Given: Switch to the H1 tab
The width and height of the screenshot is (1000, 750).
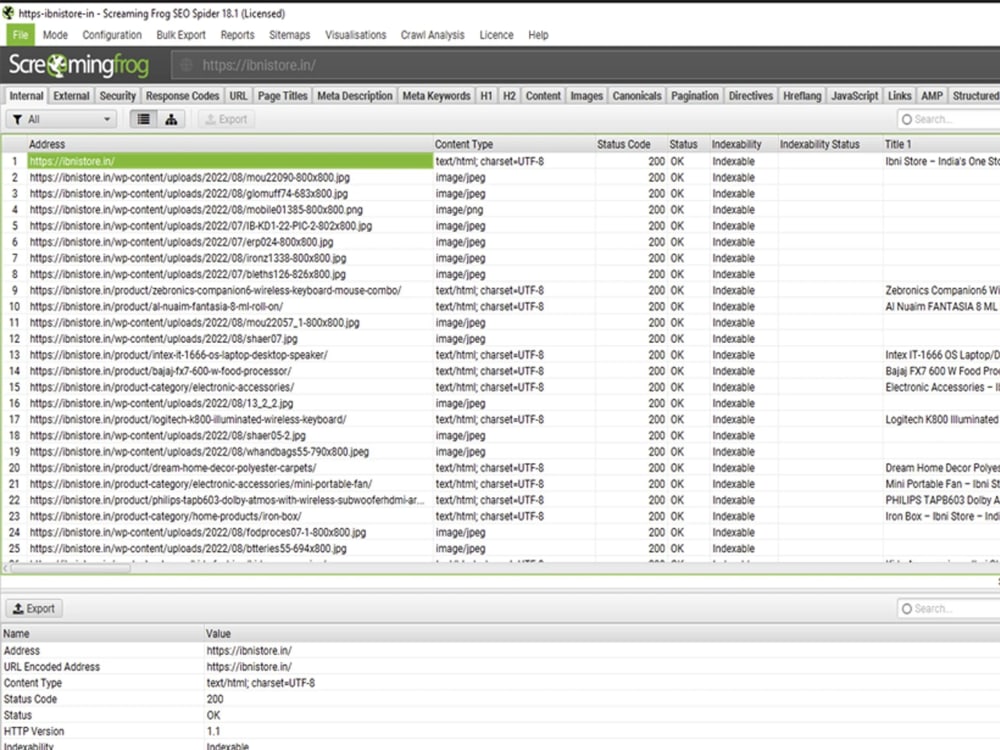Looking at the screenshot, I should [x=486, y=96].
